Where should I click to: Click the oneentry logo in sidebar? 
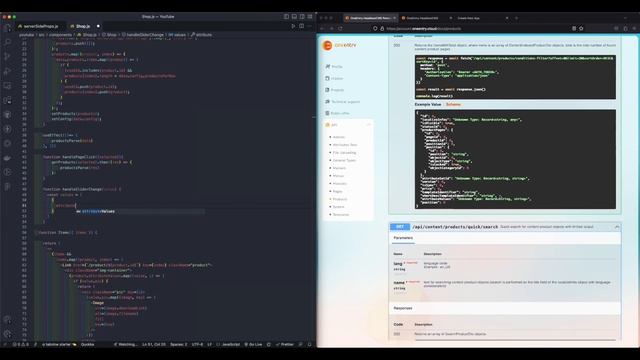(x=340, y=45)
